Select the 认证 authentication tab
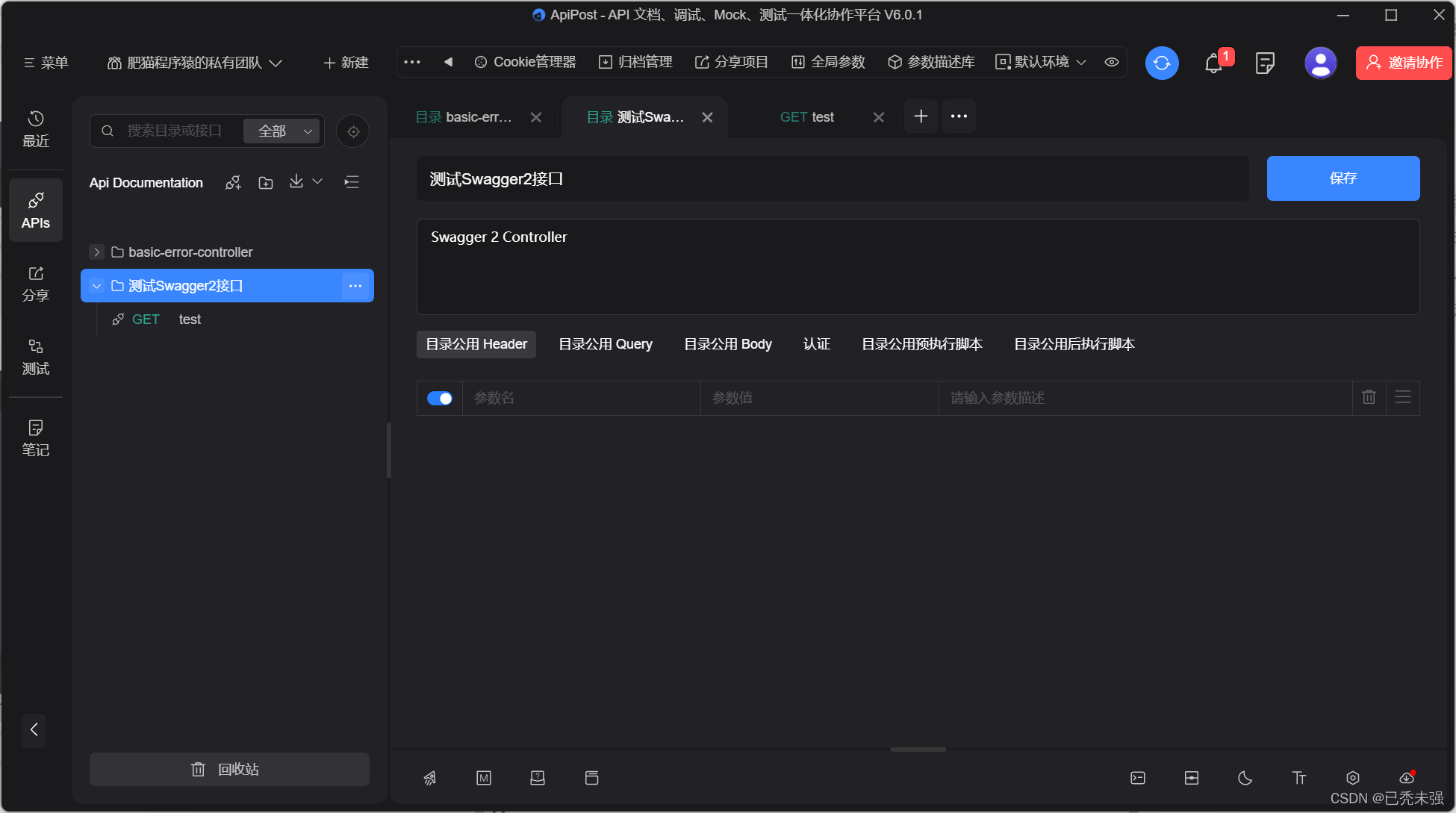Viewport: 1456px width, 813px height. [x=817, y=344]
